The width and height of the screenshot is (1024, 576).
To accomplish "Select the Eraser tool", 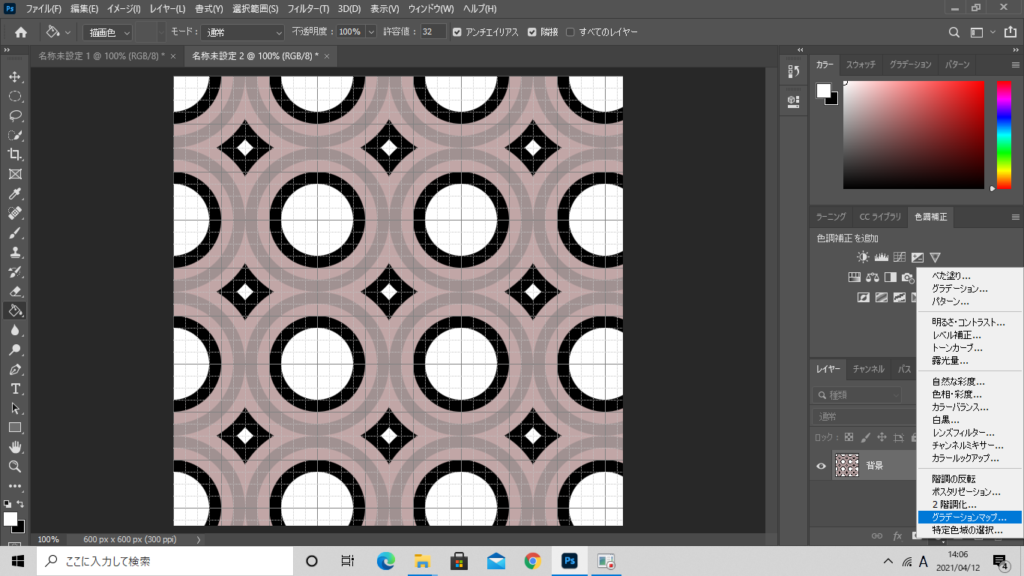I will click(x=15, y=291).
